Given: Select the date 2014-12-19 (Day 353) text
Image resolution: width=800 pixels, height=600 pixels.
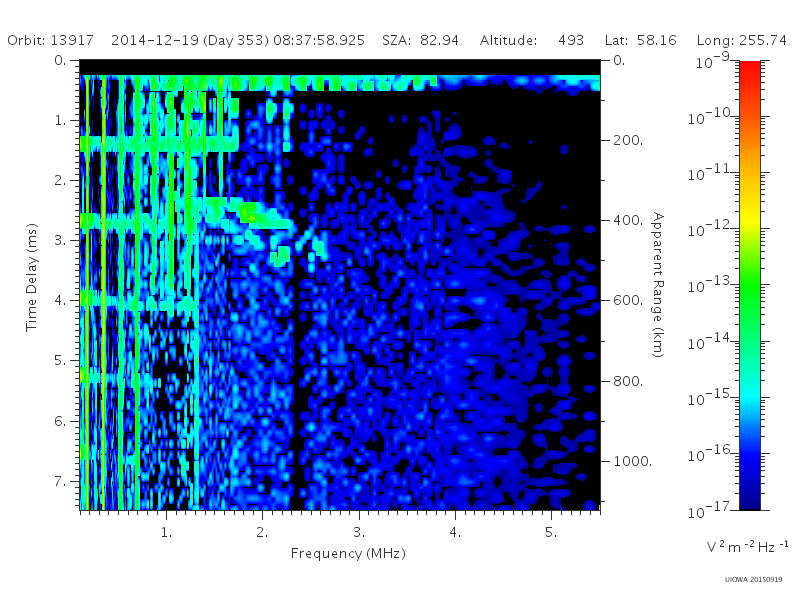Looking at the screenshot, I should coord(190,40).
